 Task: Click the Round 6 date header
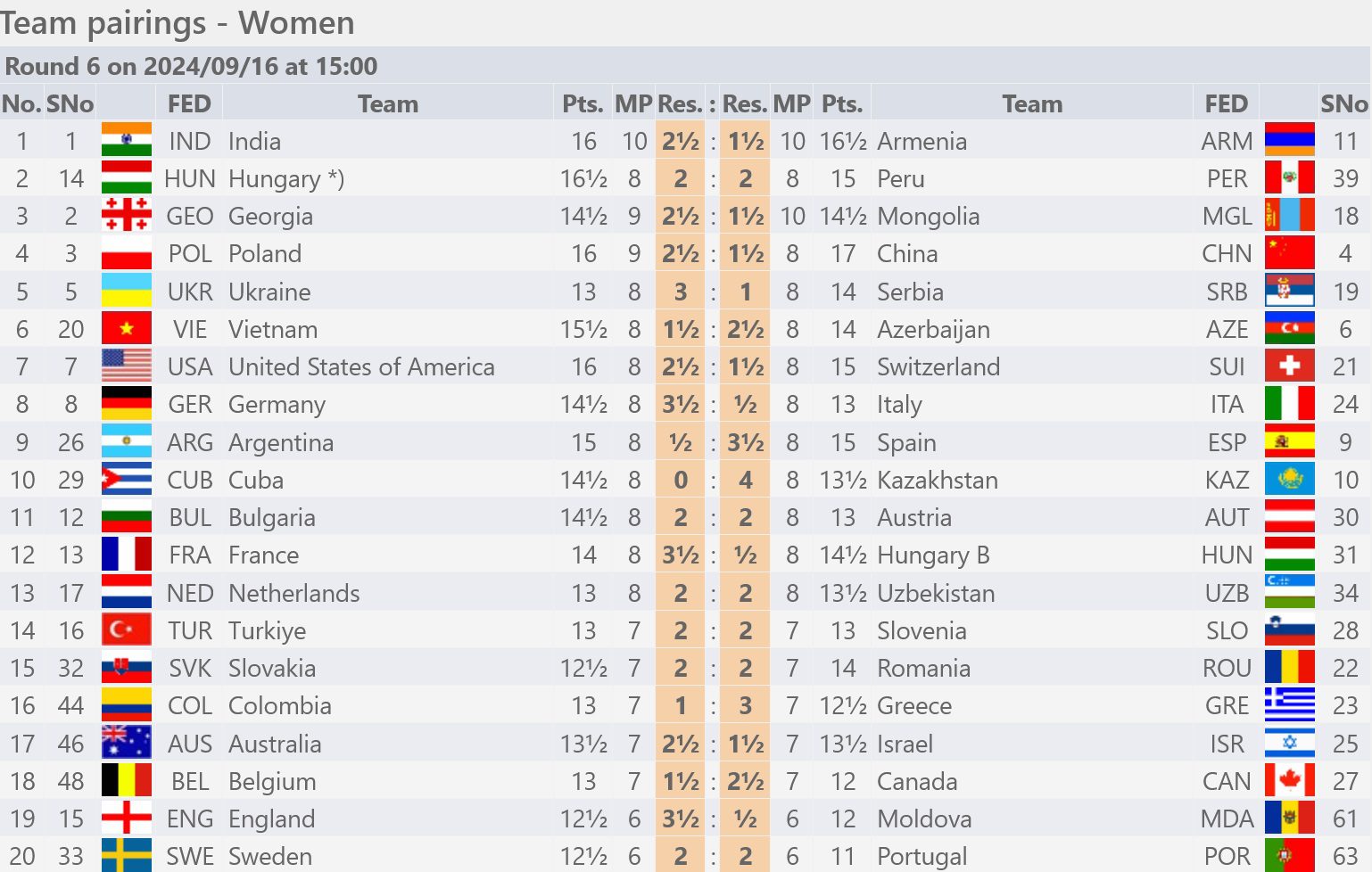191,66
